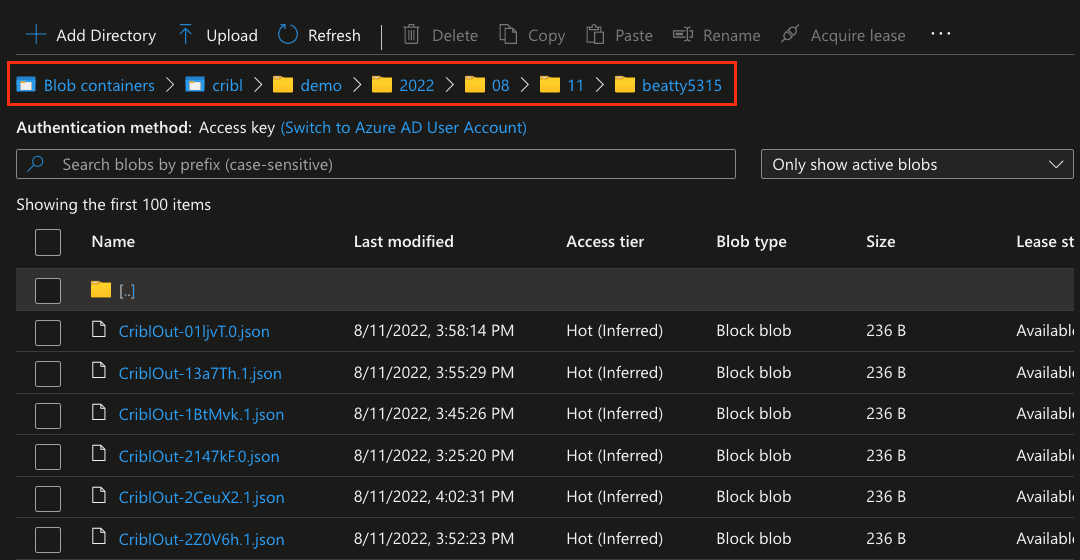Open the CriblOut-13a7Th.1.json blob
The height and width of the screenshot is (560, 1080).
coord(200,374)
